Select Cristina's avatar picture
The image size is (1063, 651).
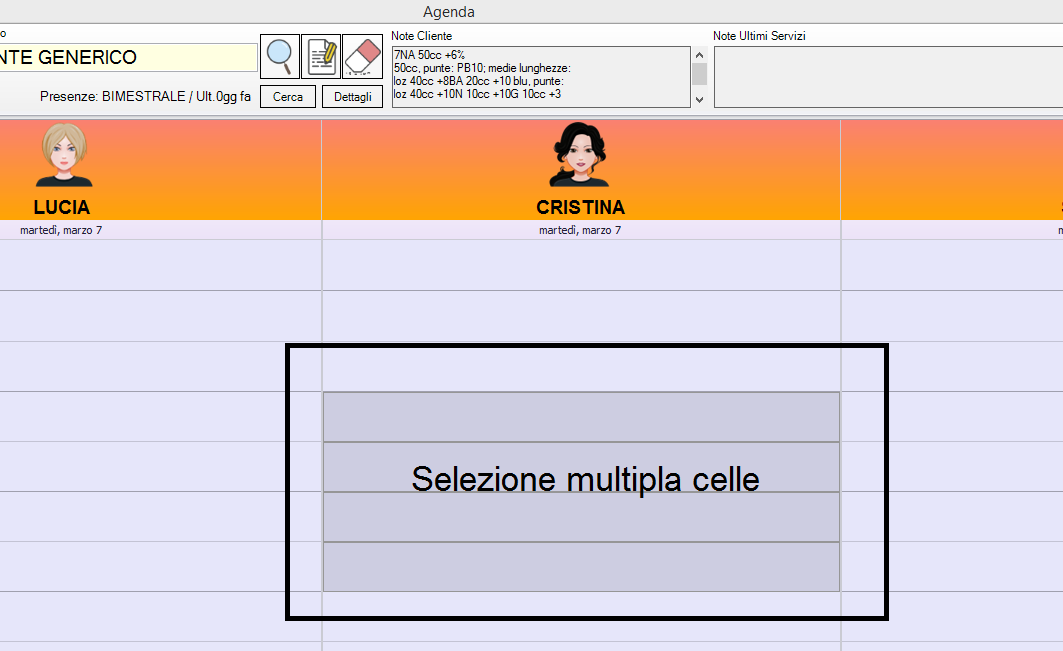580,155
